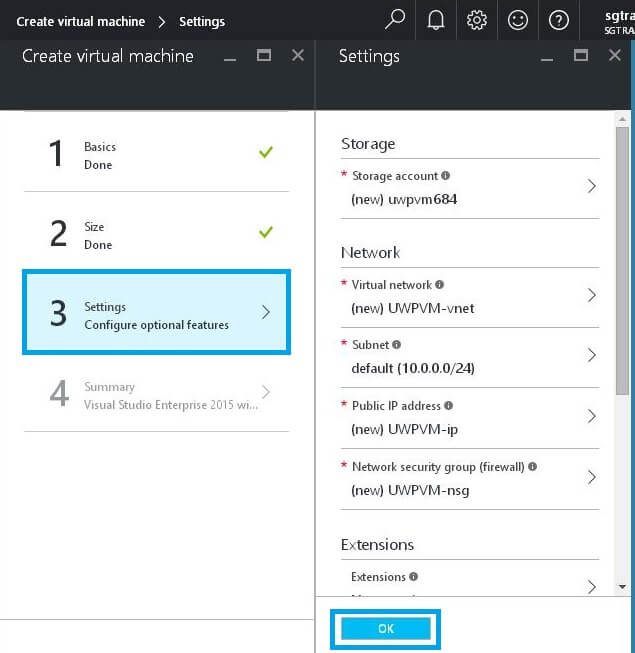This screenshot has width=635, height=653.
Task: Show Virtual network info icon
Action: click(440, 285)
